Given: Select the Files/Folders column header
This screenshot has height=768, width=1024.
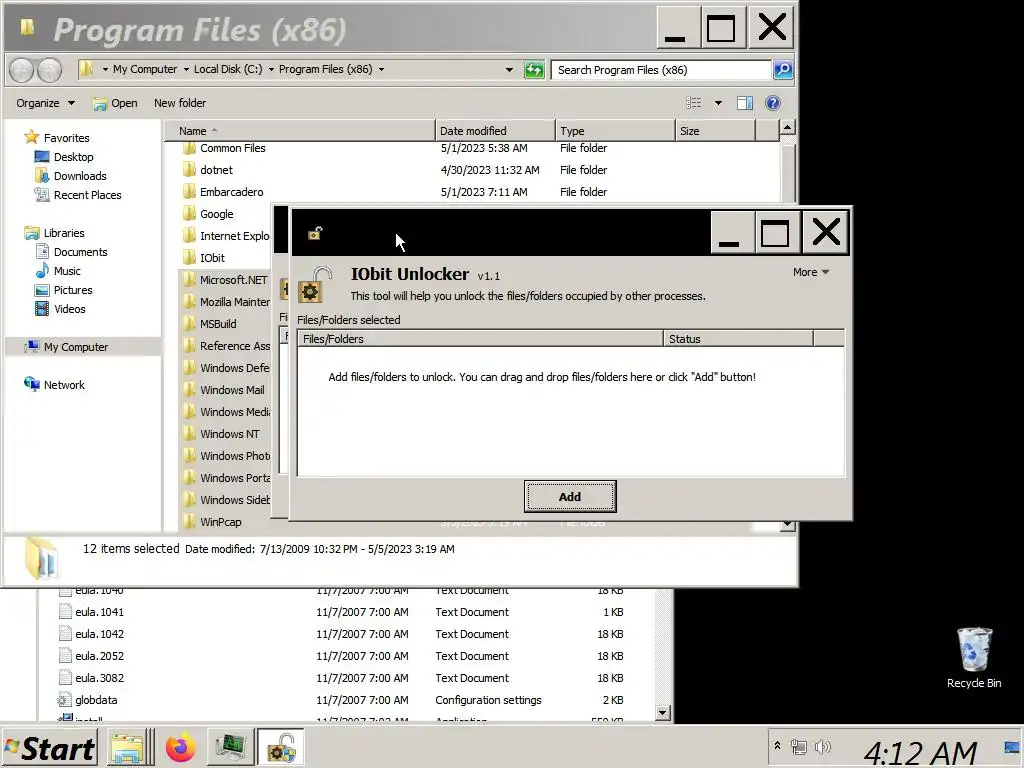Looking at the screenshot, I should click(481, 338).
